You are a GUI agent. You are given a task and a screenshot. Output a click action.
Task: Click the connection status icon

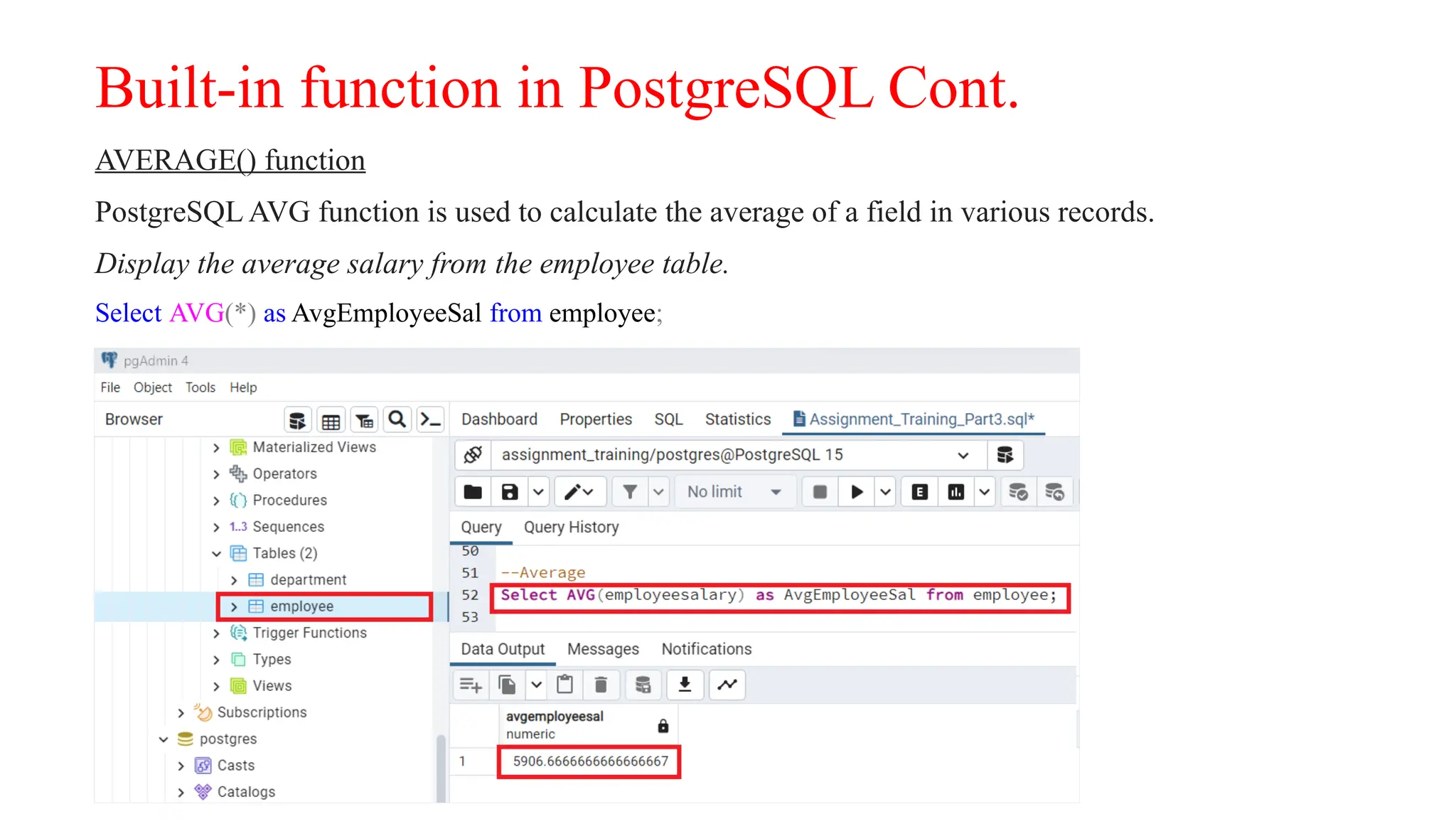point(473,455)
